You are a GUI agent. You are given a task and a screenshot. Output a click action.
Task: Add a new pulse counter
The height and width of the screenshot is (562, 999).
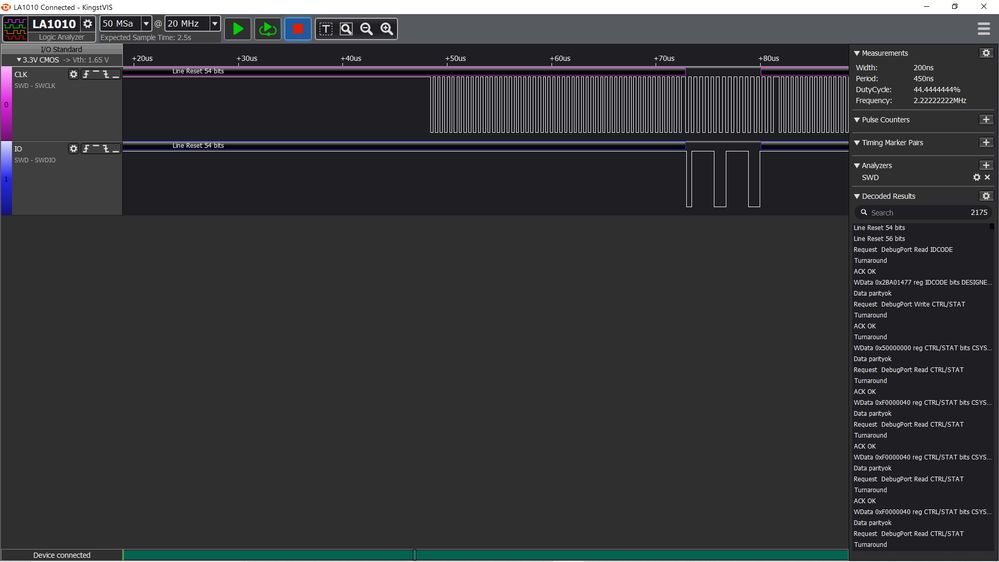pyautogui.click(x=986, y=120)
